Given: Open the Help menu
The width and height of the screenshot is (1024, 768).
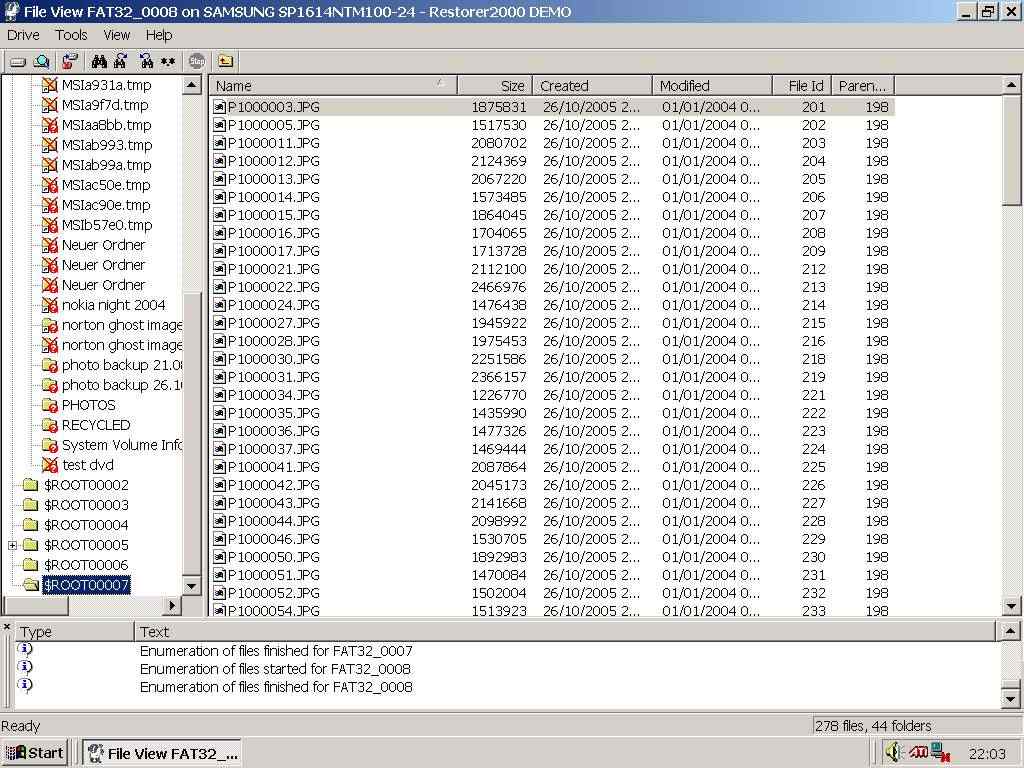Looking at the screenshot, I should (x=159, y=35).
